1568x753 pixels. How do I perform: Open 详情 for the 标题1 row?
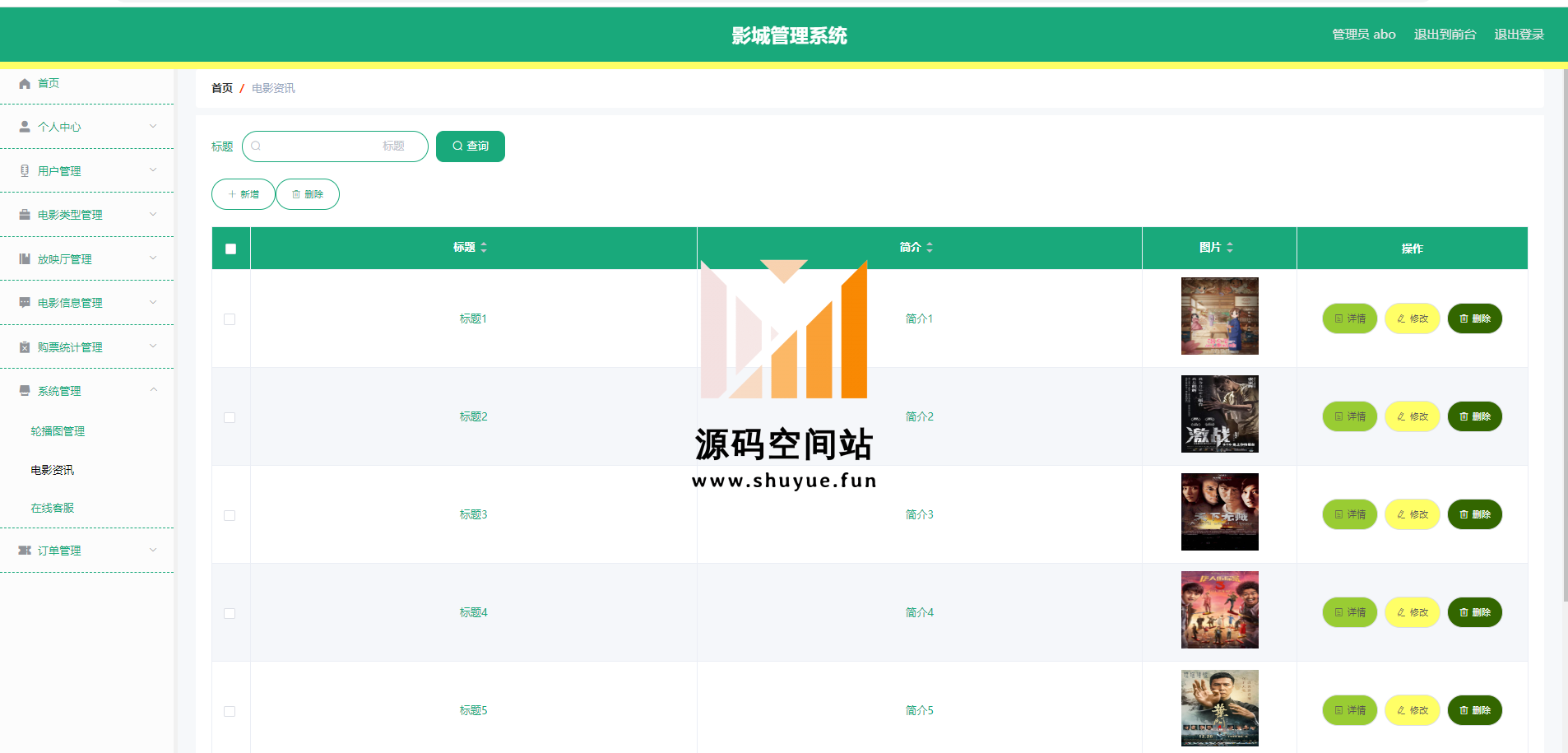tap(1350, 318)
